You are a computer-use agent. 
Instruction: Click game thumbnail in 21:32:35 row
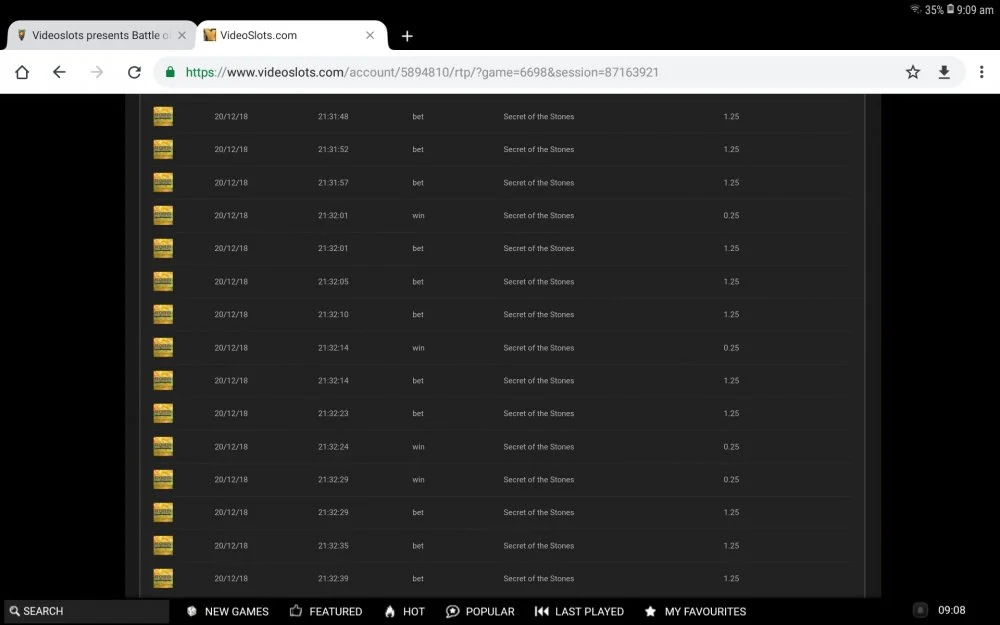pyautogui.click(x=163, y=545)
